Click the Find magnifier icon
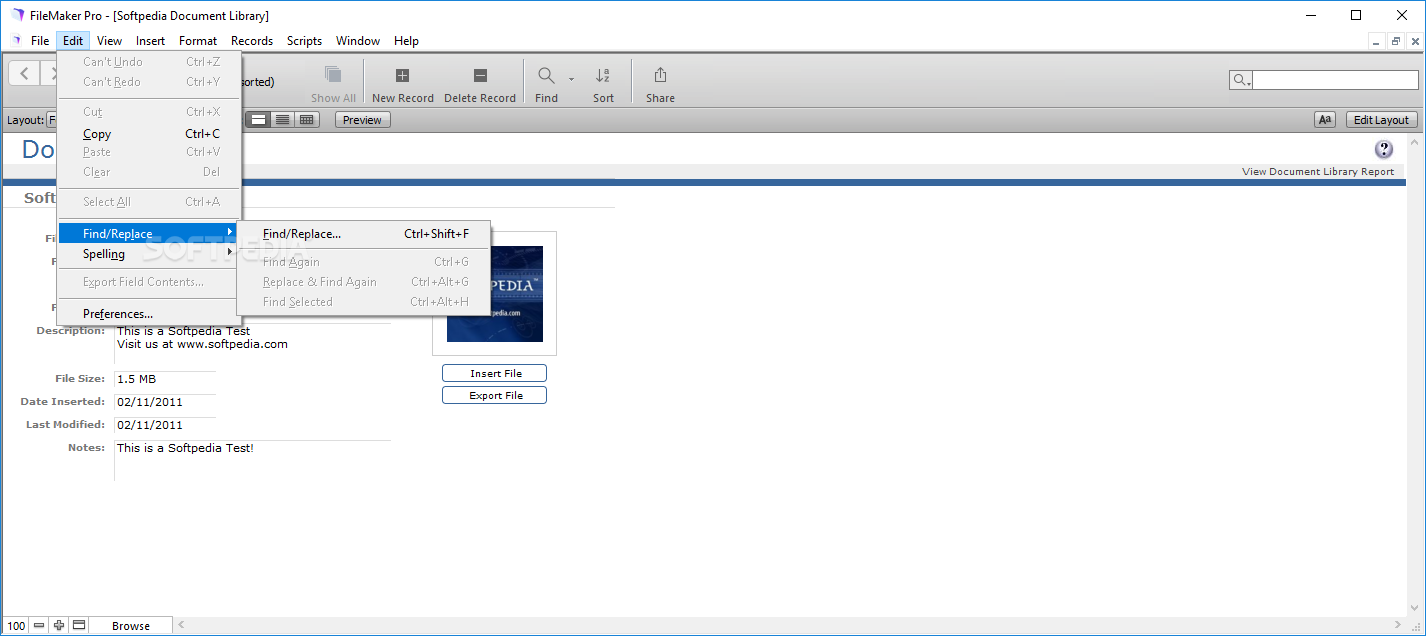The height and width of the screenshot is (636, 1426). (x=546, y=75)
